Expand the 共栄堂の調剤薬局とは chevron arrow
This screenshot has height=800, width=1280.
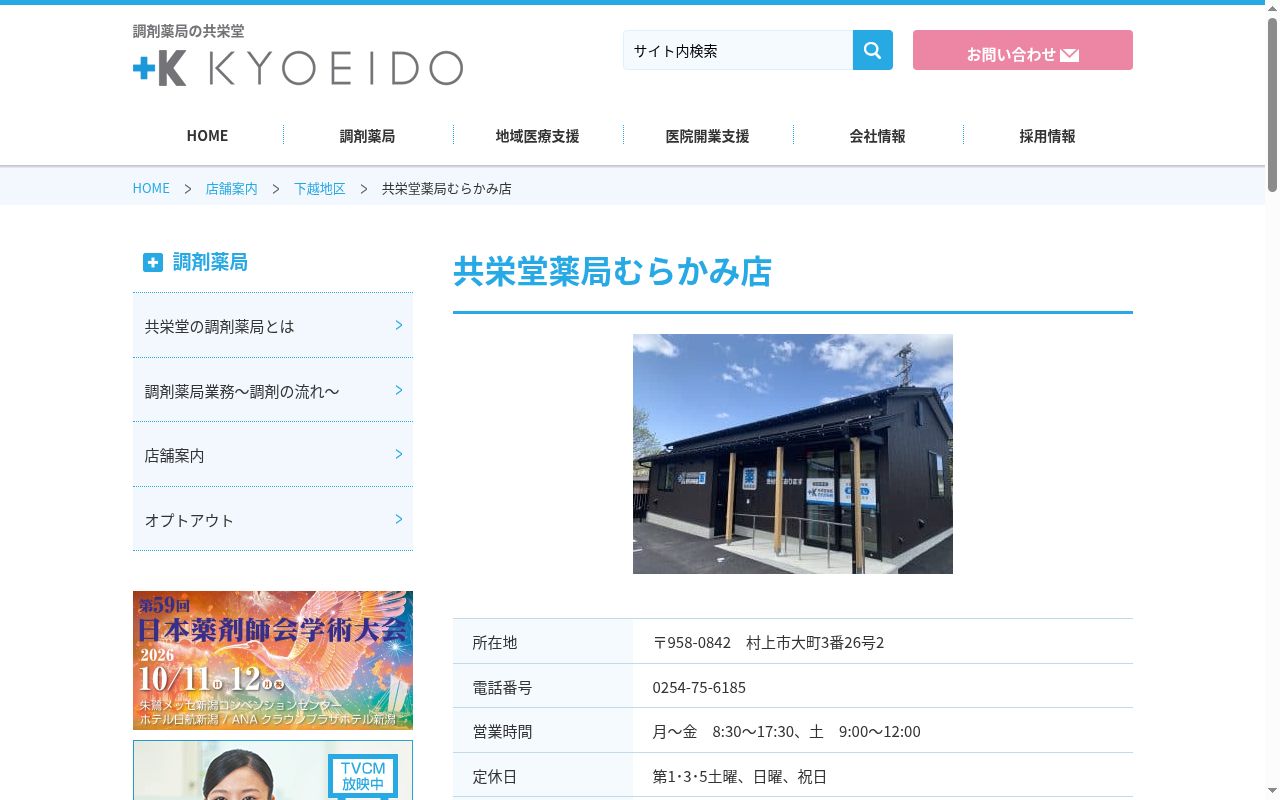pyautogui.click(x=399, y=325)
